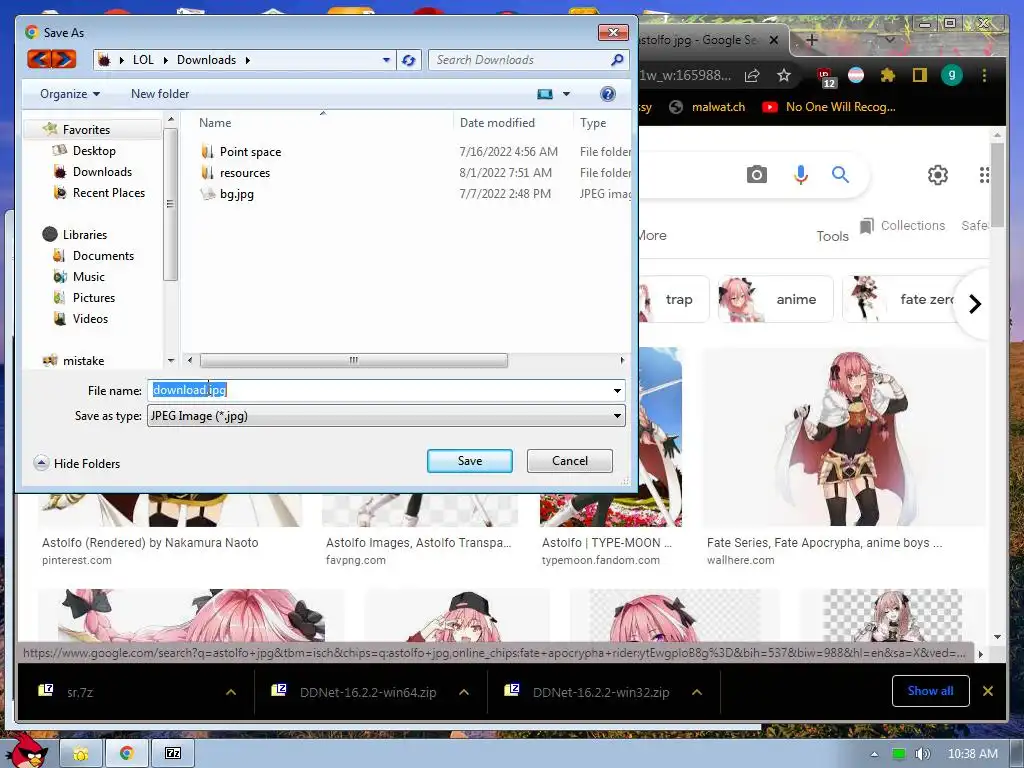Screen dimensions: 1024x768
Task: Open the Pictures library
Action: click(93, 298)
